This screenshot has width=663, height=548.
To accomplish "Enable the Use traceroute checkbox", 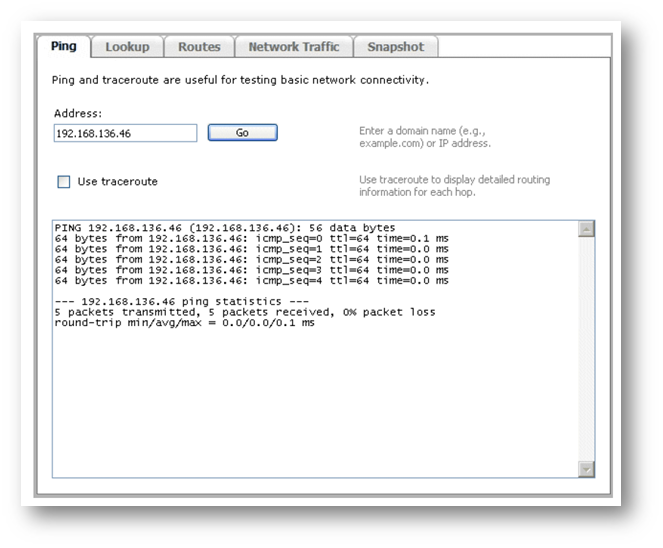I will (64, 182).
